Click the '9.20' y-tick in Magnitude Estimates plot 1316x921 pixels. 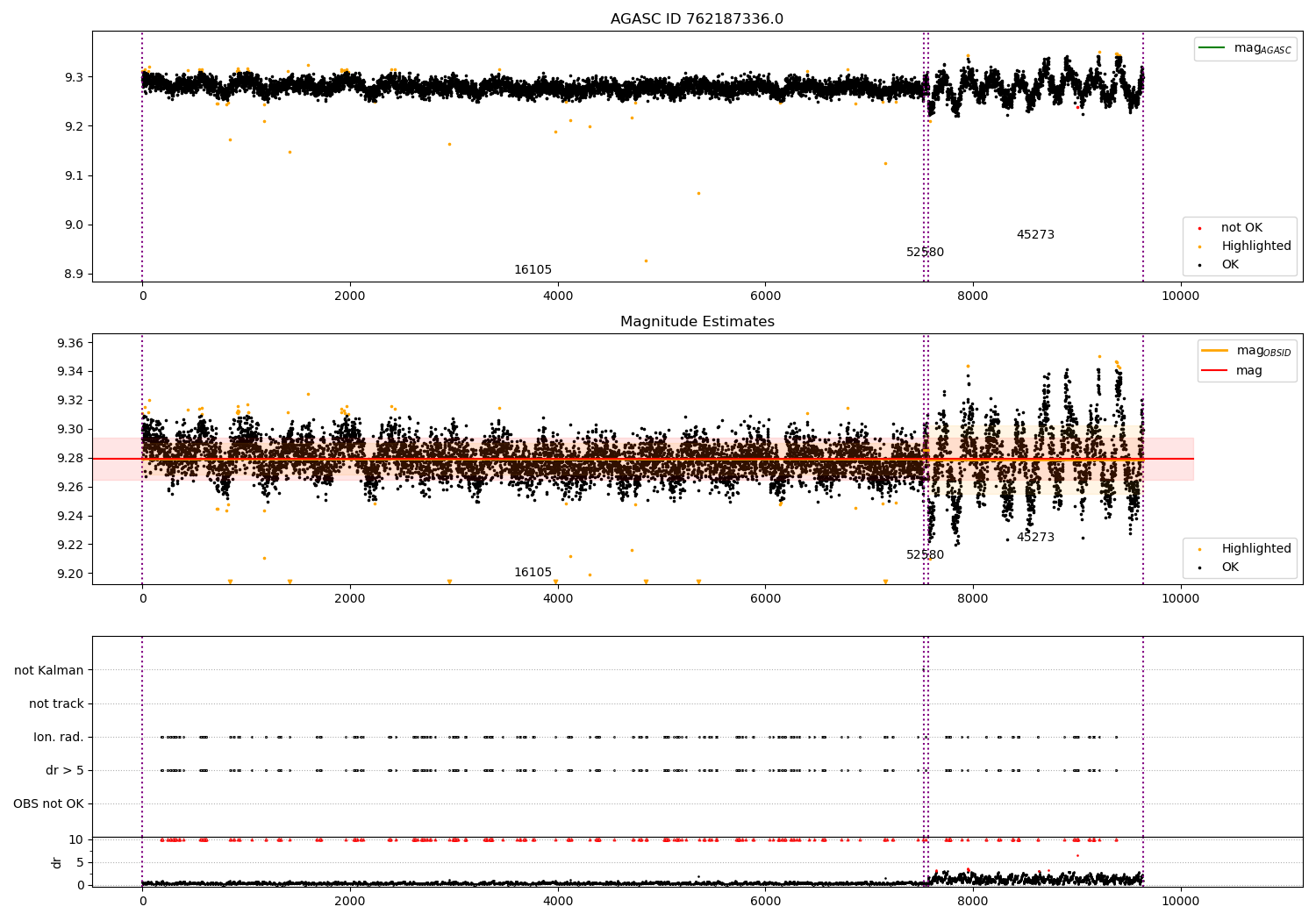click(x=70, y=574)
